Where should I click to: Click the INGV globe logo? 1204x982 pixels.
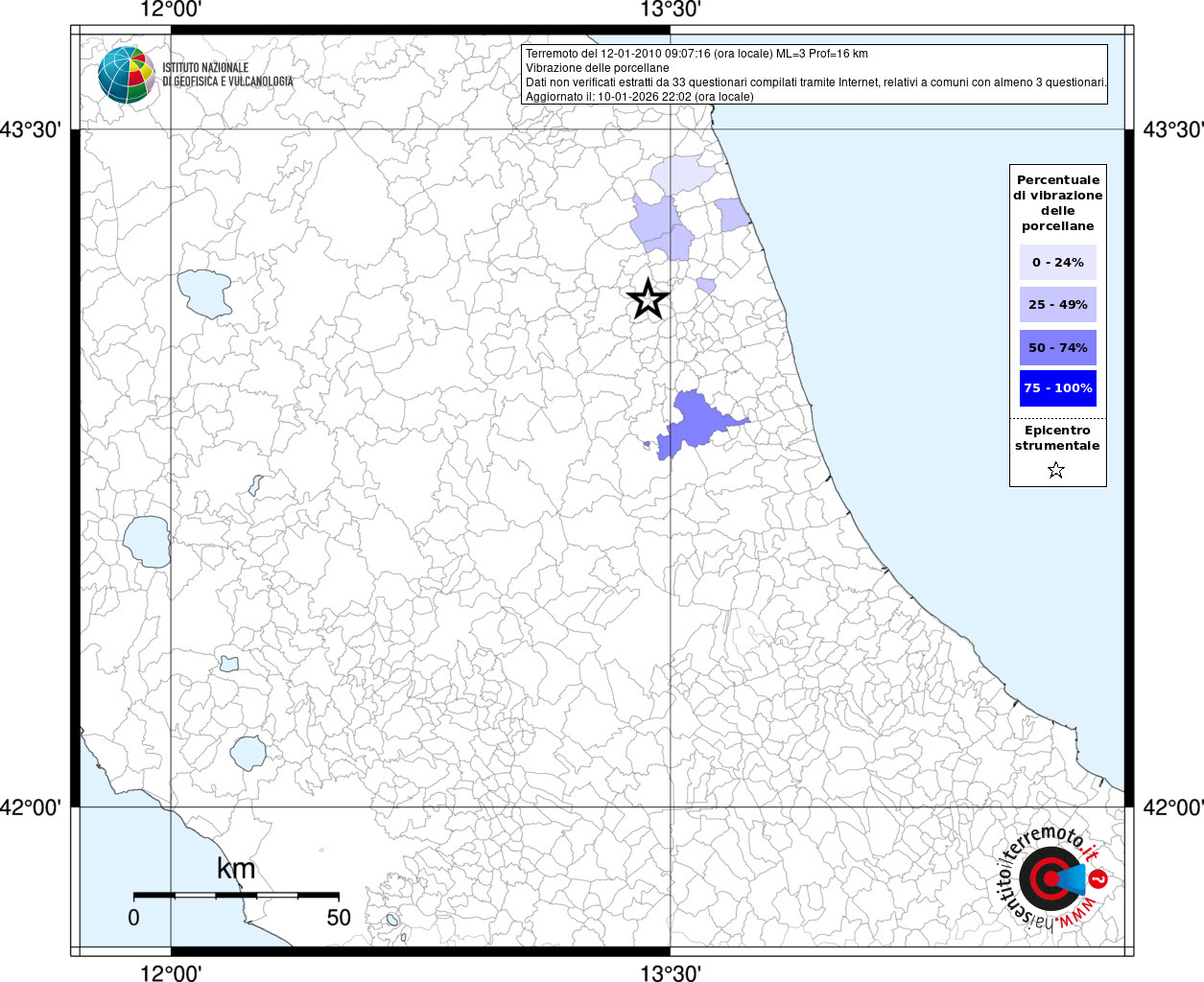point(126,75)
